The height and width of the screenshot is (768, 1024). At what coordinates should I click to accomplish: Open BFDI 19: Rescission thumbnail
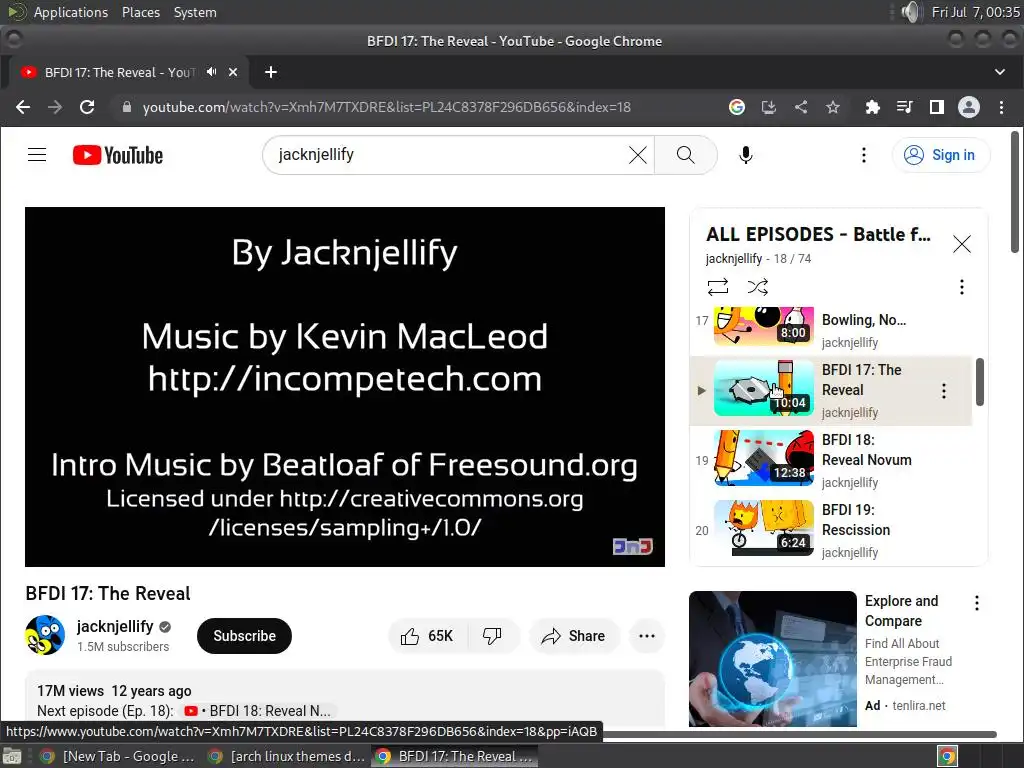[763, 528]
